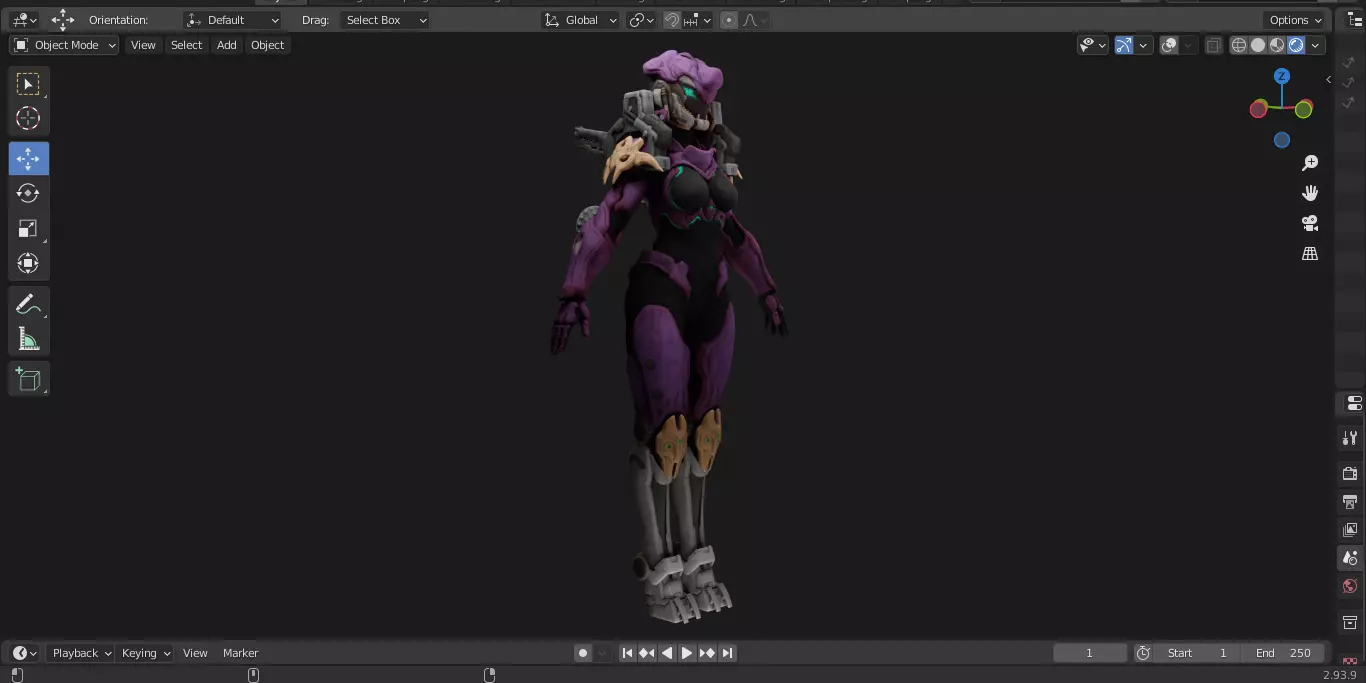Switch to wireframe viewport shading
The width and height of the screenshot is (1366, 683).
pyautogui.click(x=1239, y=45)
